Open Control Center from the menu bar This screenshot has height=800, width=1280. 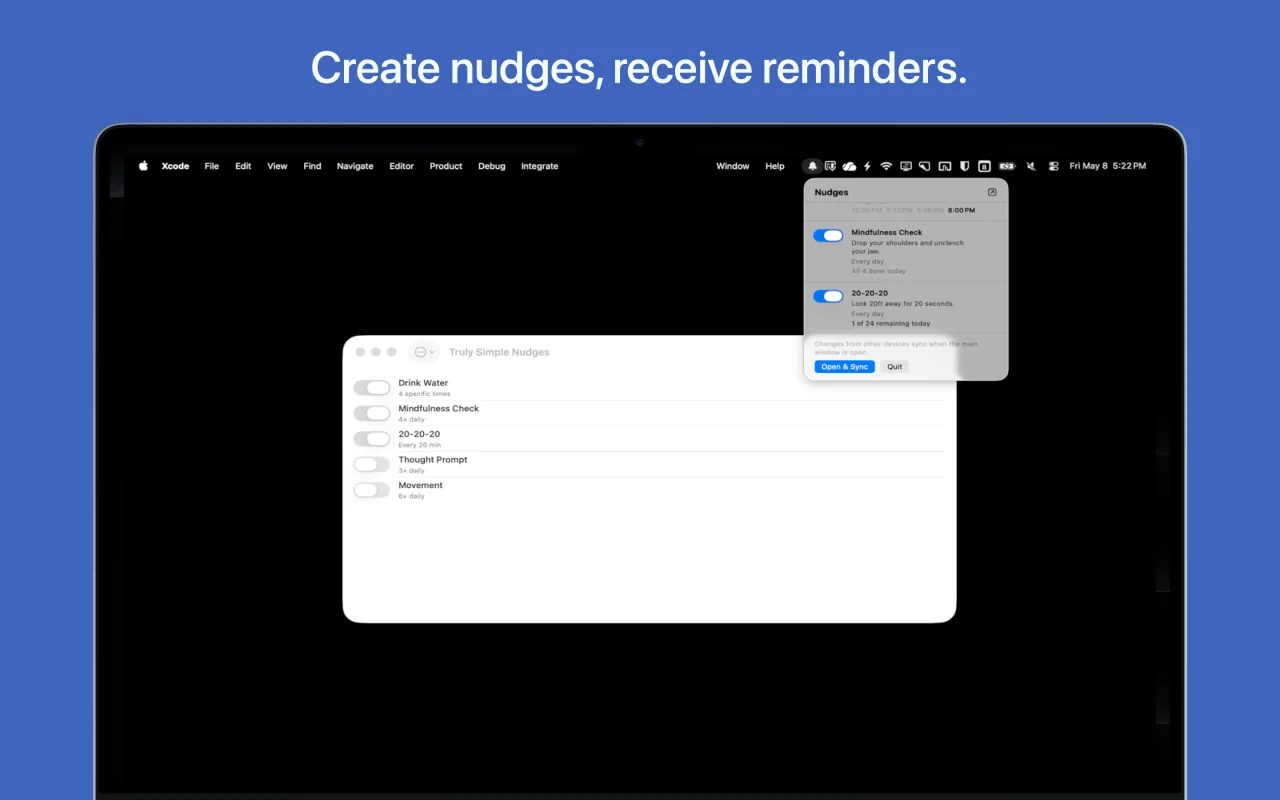click(1053, 166)
